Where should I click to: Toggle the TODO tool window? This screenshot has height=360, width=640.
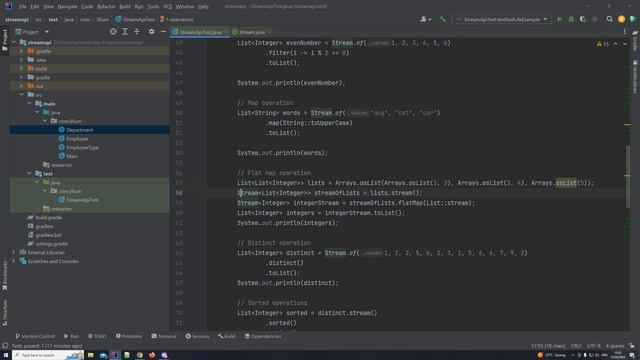coord(97,336)
